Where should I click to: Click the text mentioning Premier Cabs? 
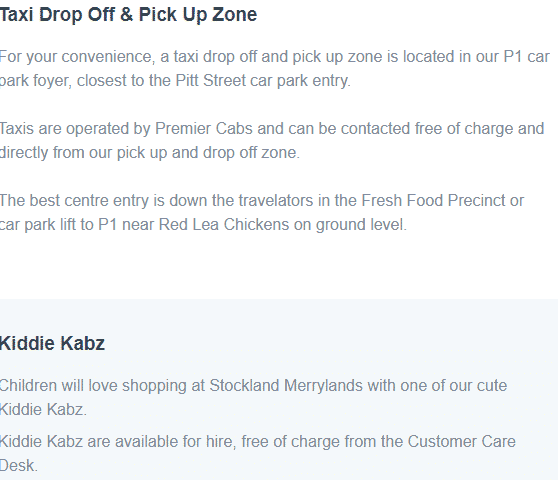coord(272,141)
